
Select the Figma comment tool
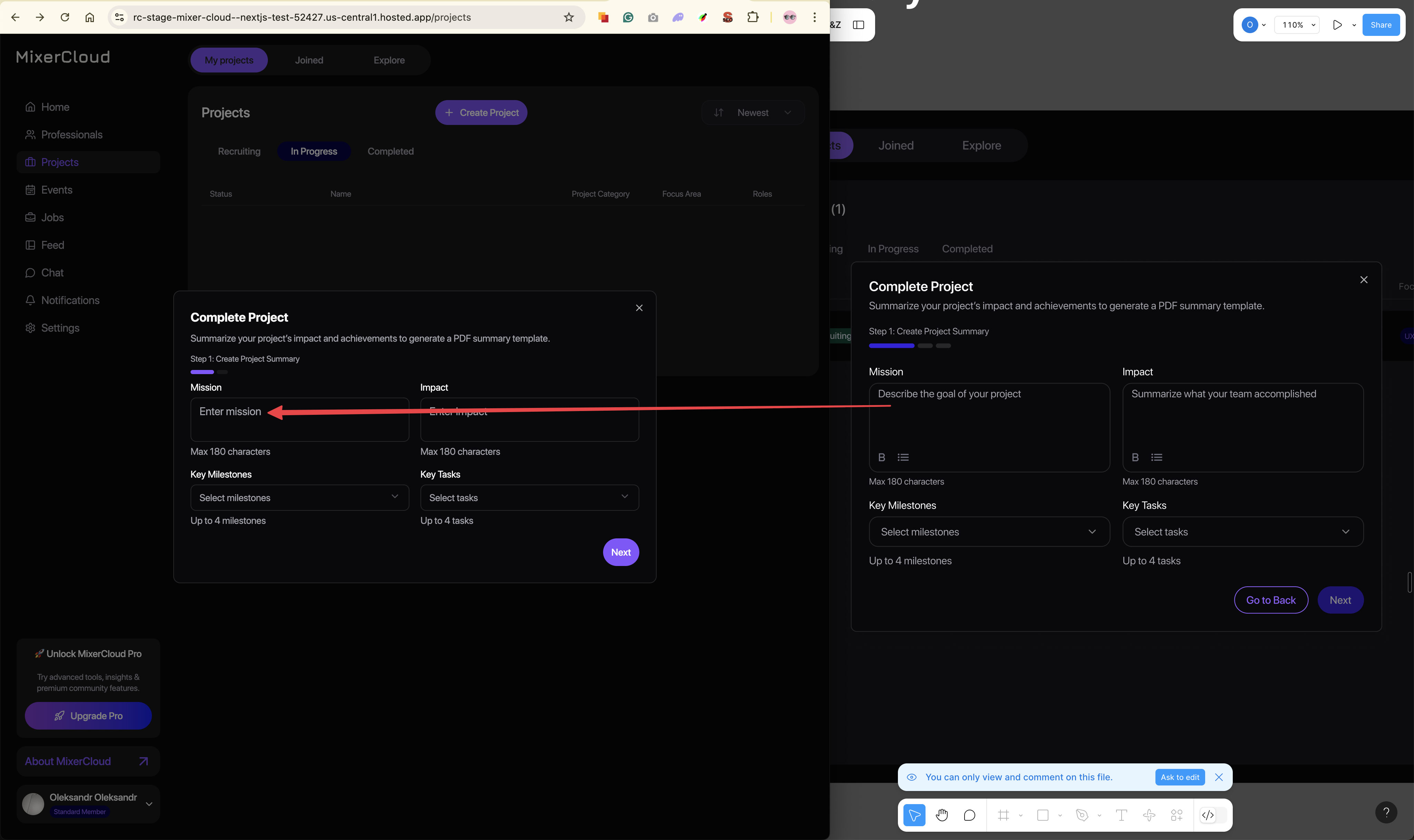(969, 815)
